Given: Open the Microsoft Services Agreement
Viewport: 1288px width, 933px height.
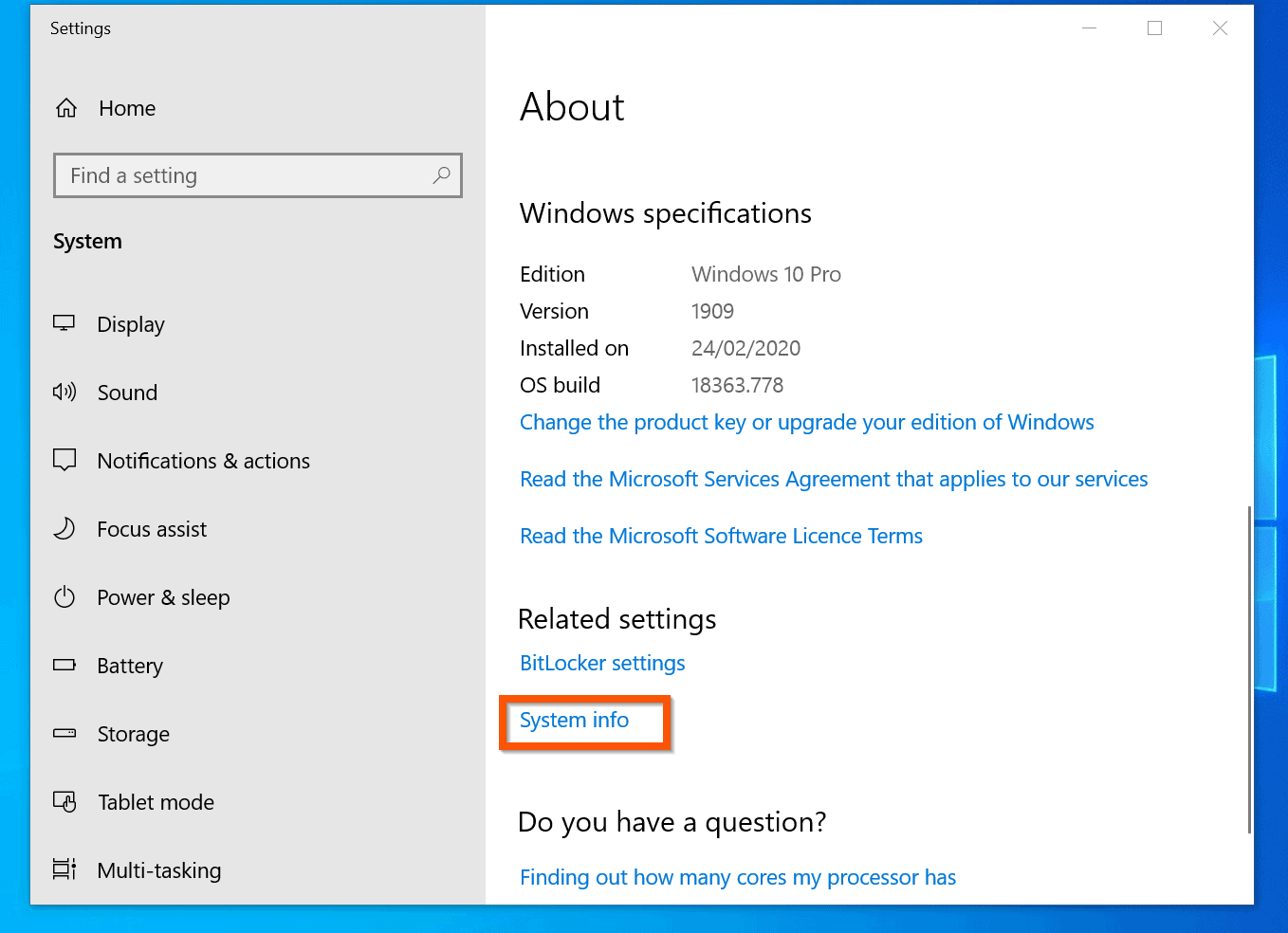Looking at the screenshot, I should [833, 479].
